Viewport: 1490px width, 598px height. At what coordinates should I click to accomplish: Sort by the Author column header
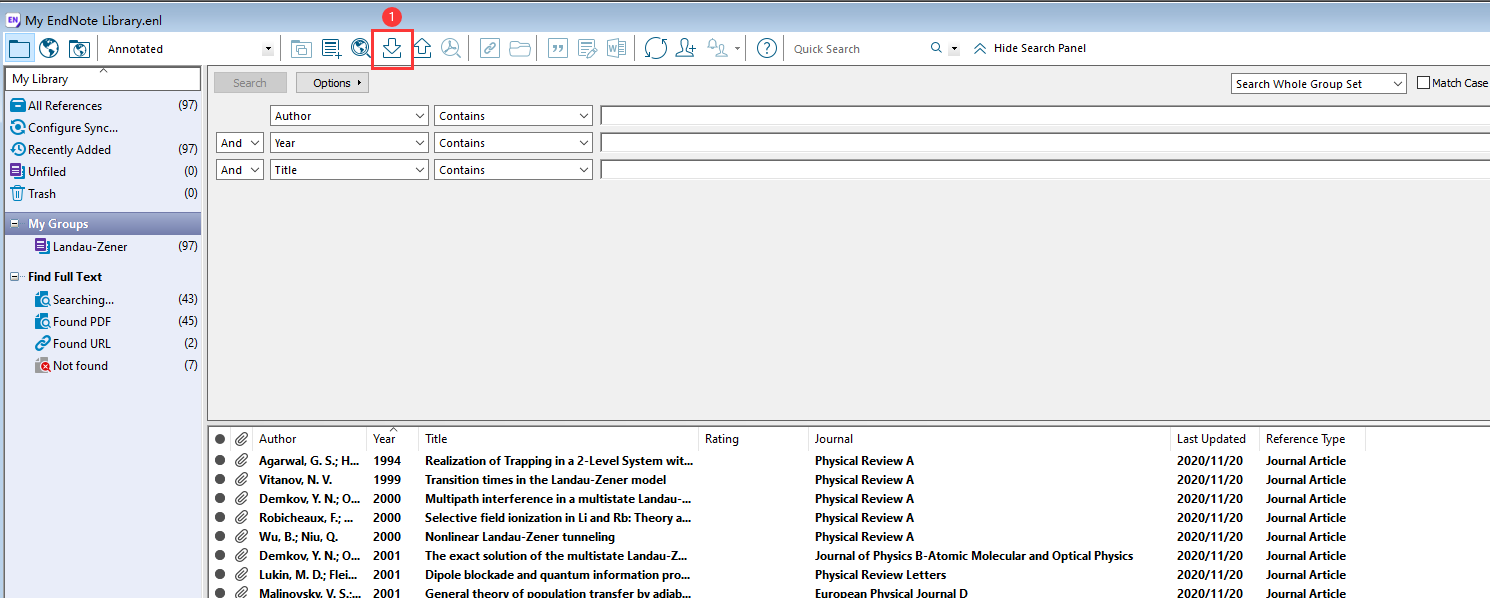[x=310, y=439]
